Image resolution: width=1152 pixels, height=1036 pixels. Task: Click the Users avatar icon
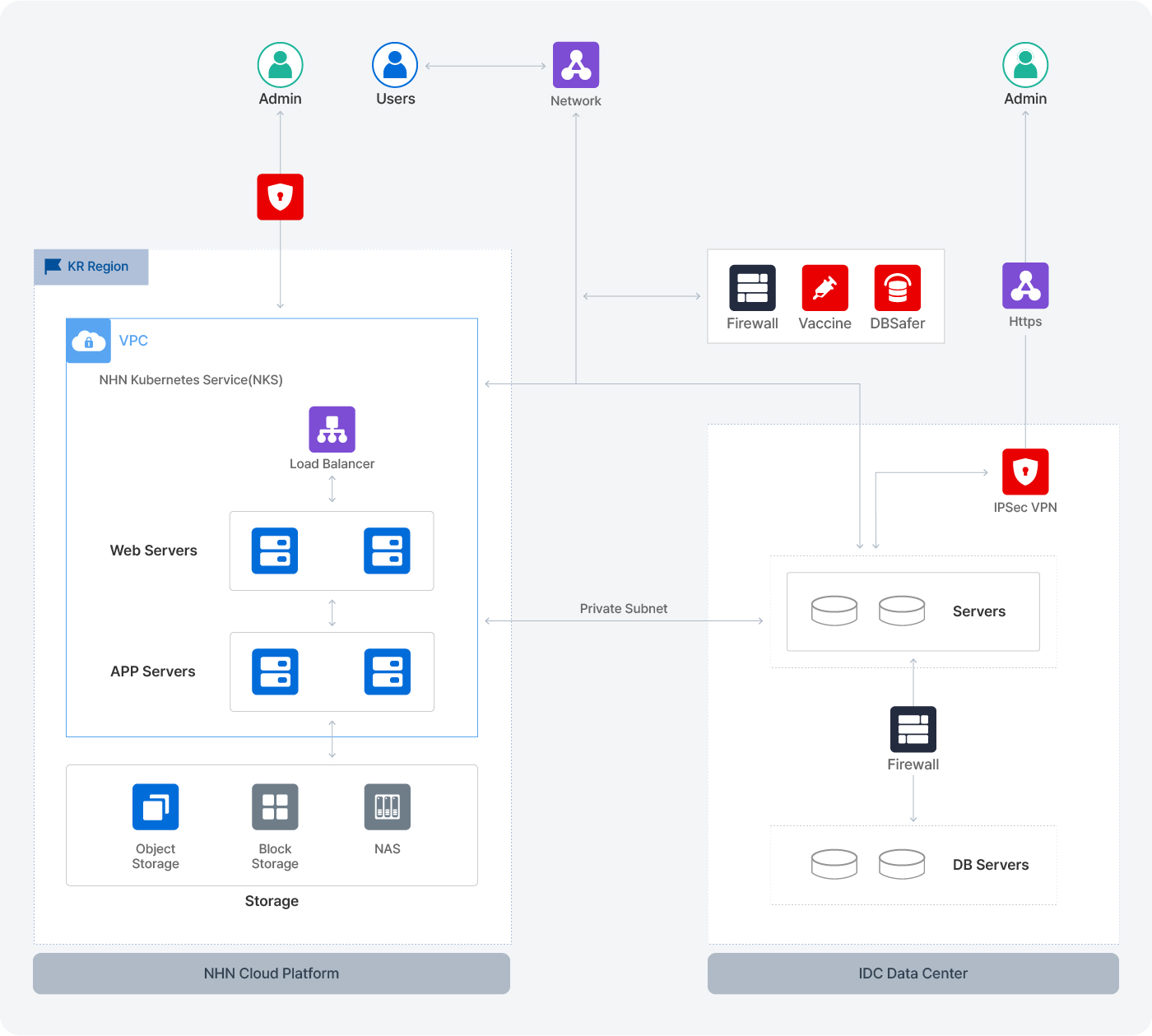[395, 63]
